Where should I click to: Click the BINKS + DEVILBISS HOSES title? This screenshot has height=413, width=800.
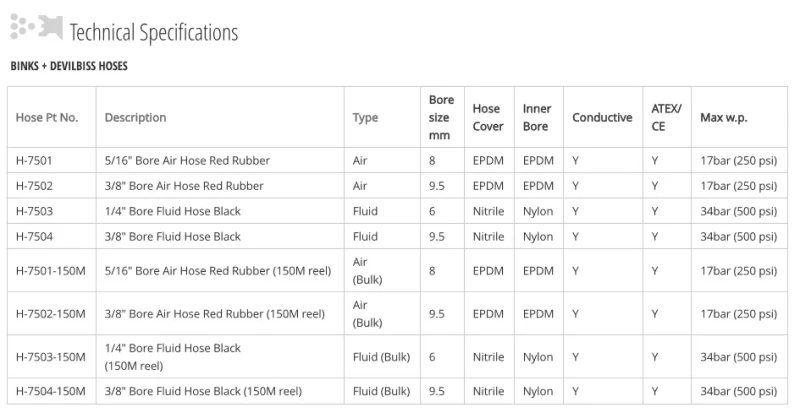pos(69,66)
